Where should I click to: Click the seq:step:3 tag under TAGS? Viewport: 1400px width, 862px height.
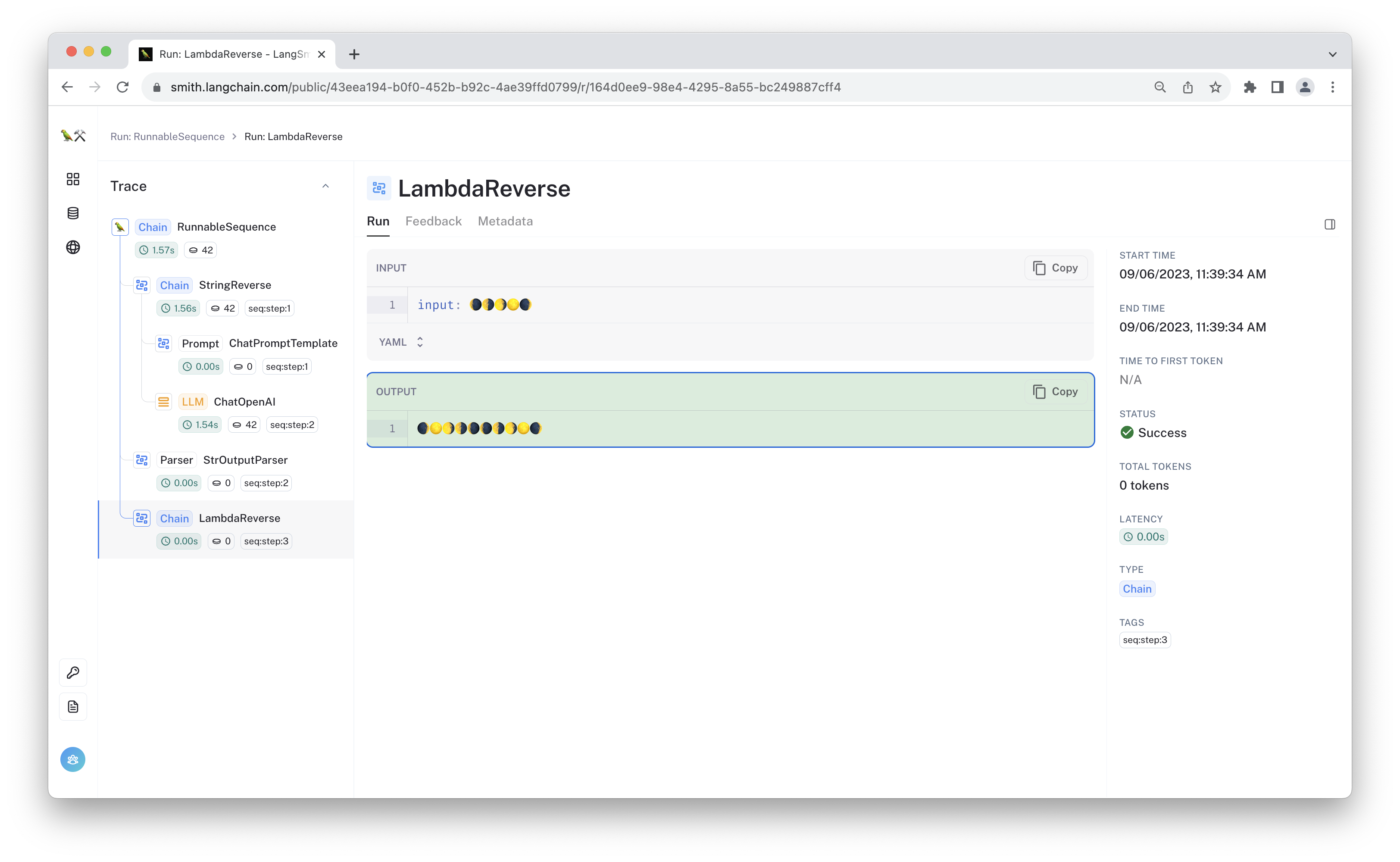point(1145,640)
